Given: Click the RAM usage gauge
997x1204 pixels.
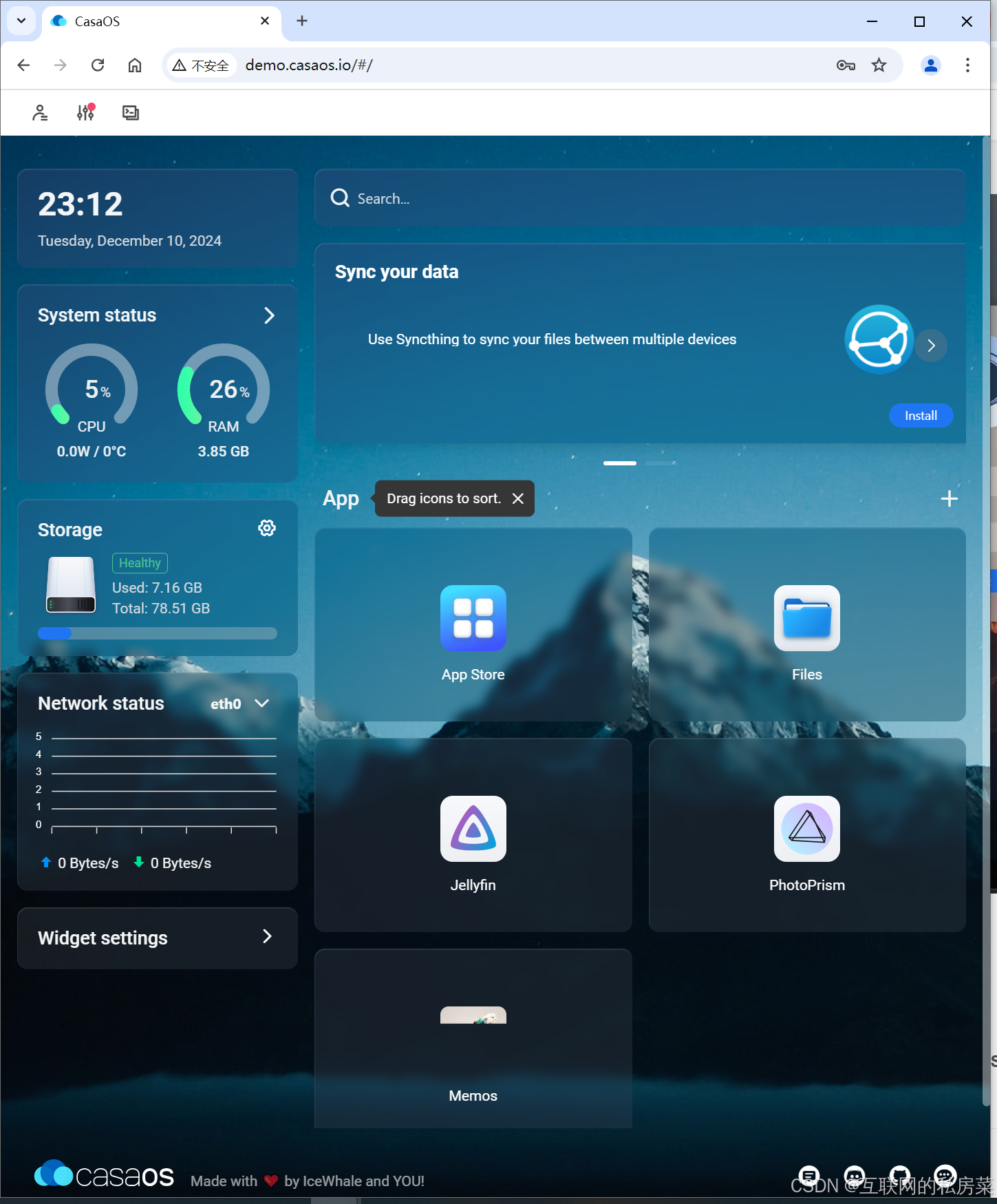Looking at the screenshot, I should [224, 386].
